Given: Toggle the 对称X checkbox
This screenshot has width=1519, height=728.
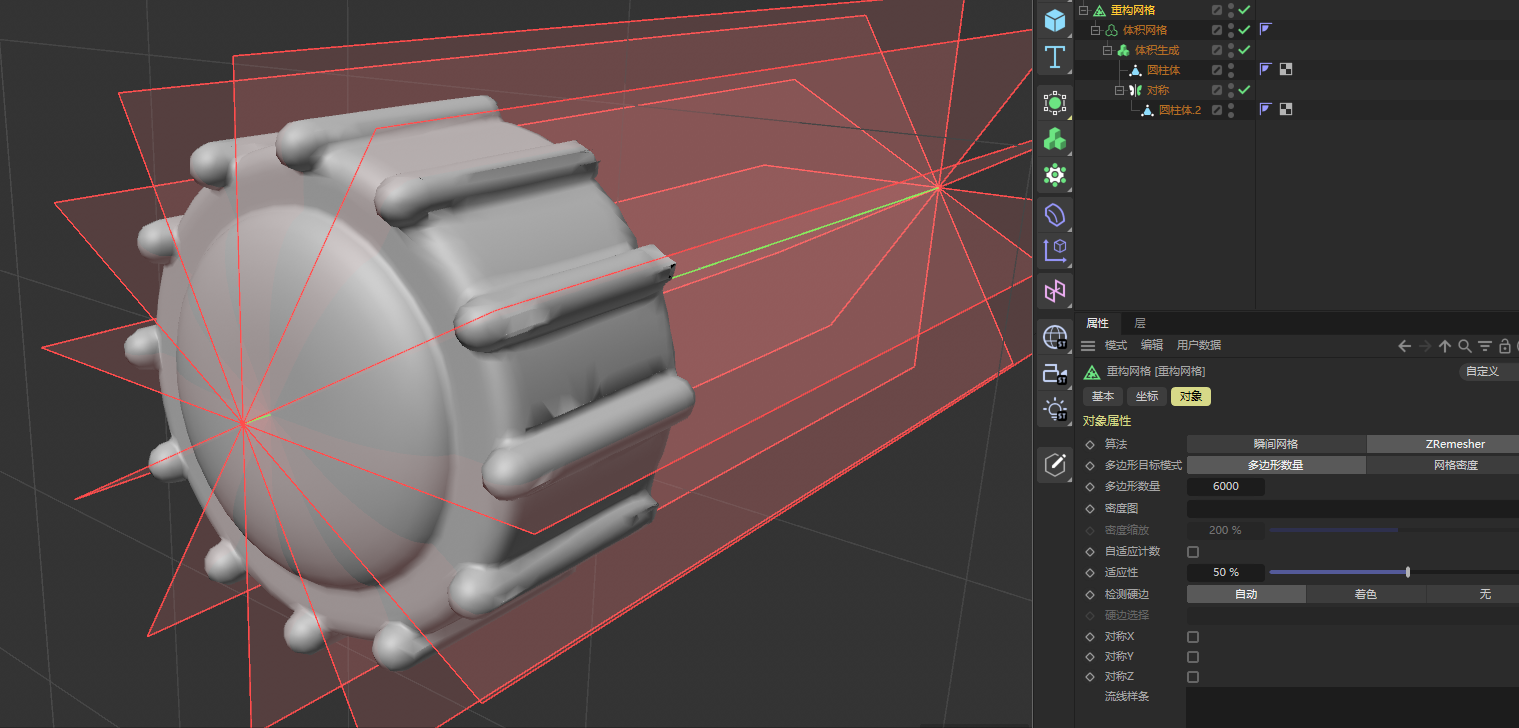Looking at the screenshot, I should (1192, 637).
